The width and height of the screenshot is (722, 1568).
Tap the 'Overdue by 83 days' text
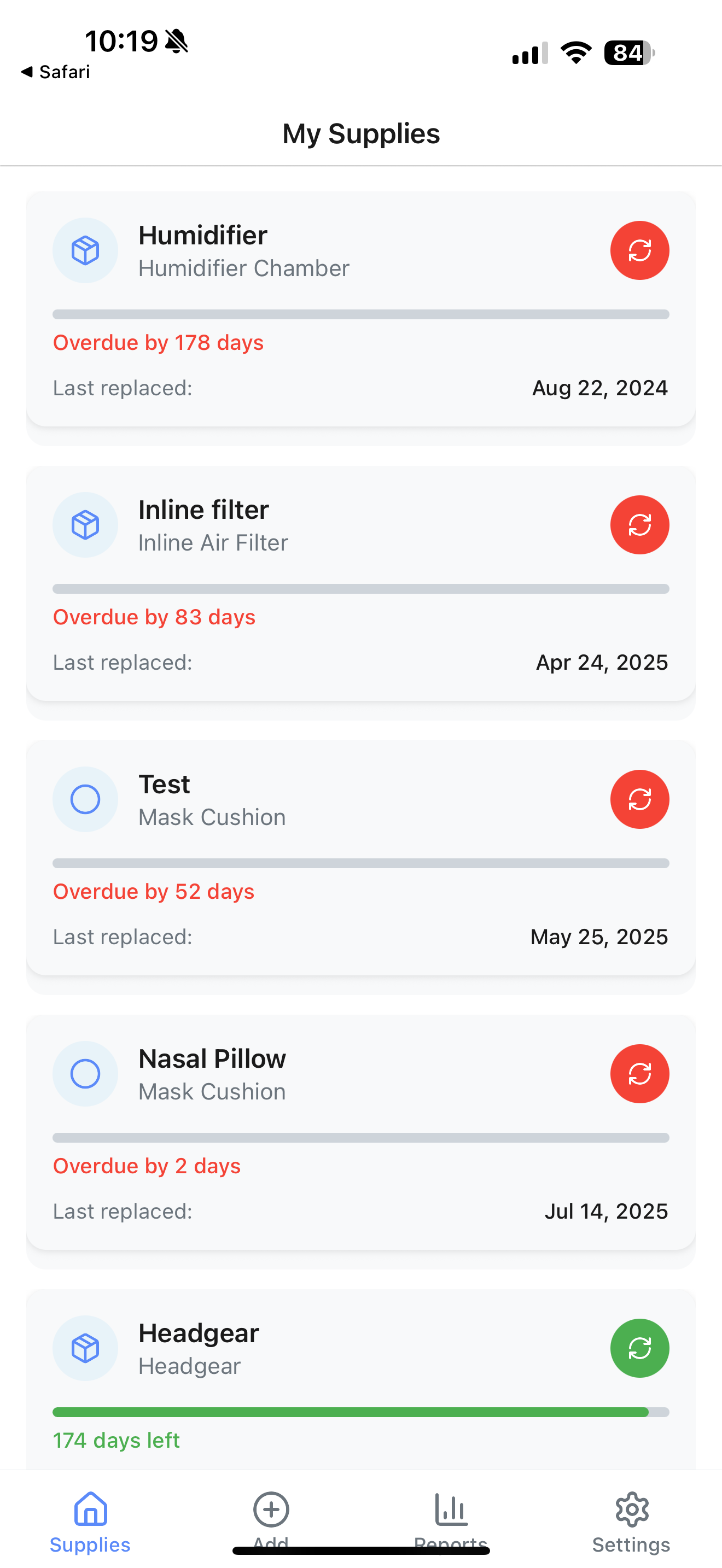(154, 617)
